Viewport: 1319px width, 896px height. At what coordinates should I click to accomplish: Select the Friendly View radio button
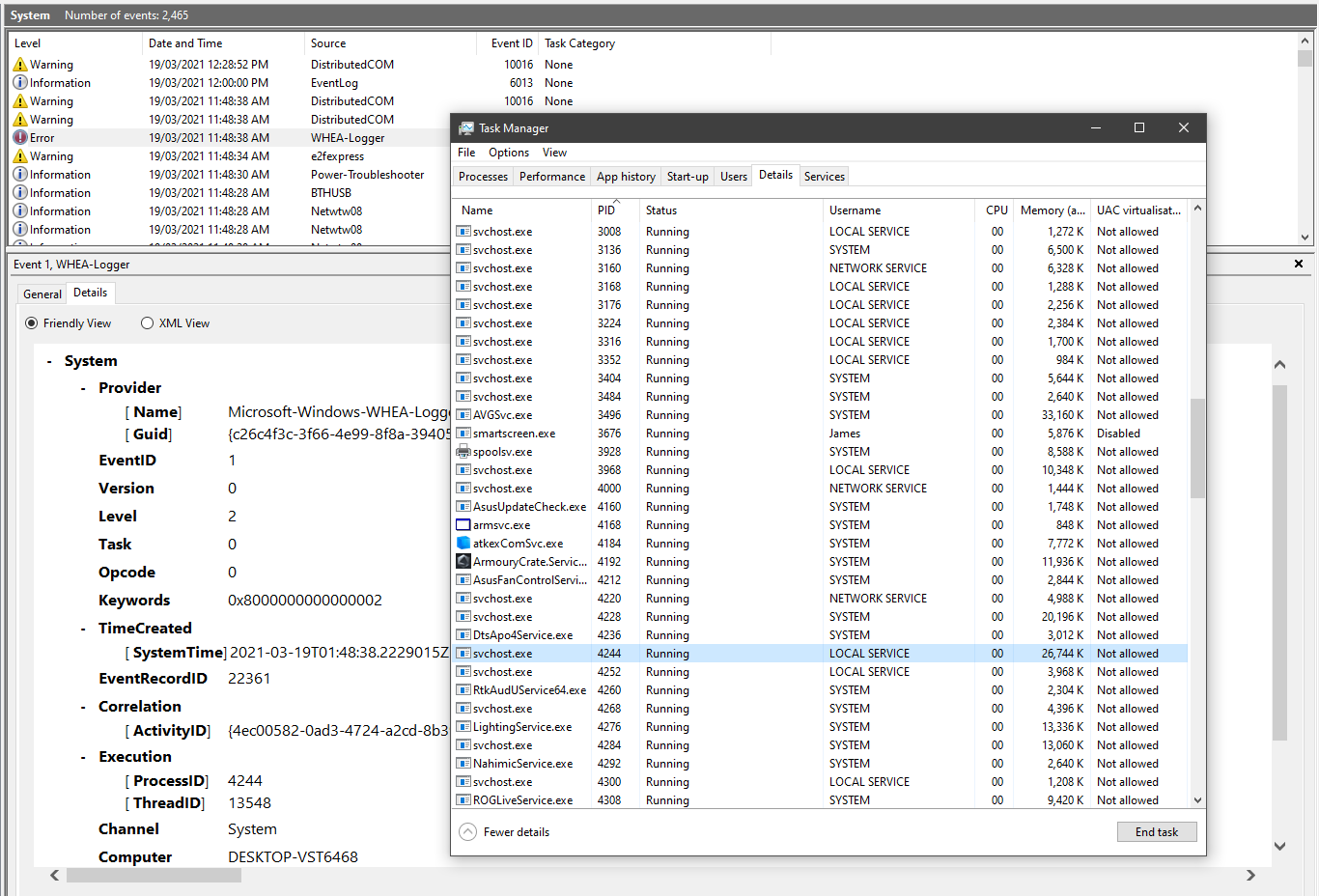(32, 323)
